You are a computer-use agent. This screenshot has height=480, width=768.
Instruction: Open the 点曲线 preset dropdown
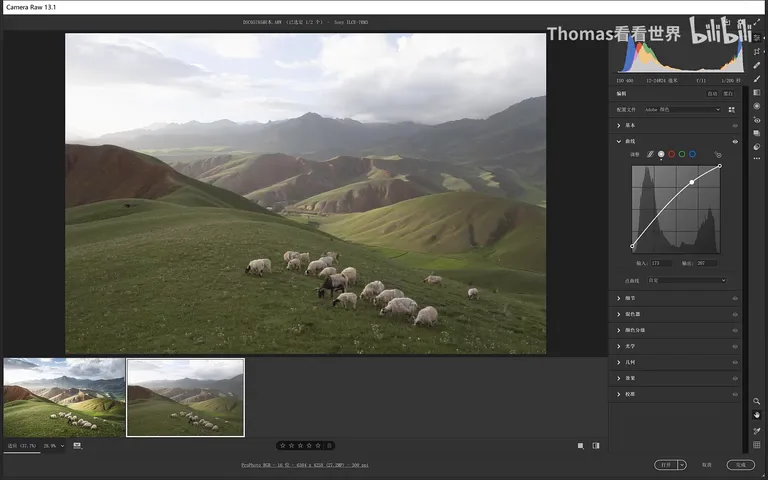point(687,281)
